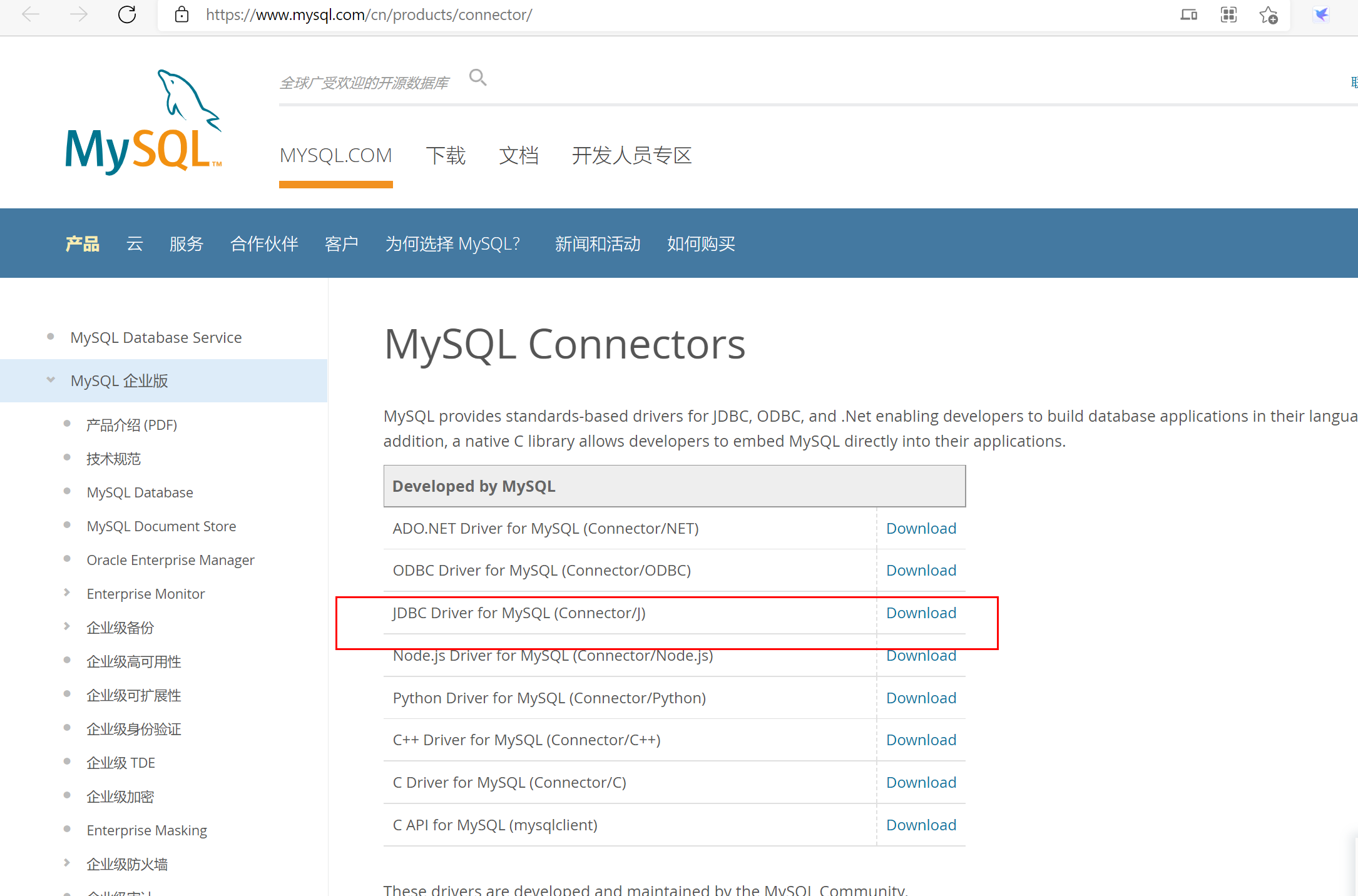
Task: Click the site search field
Action: 364,83
